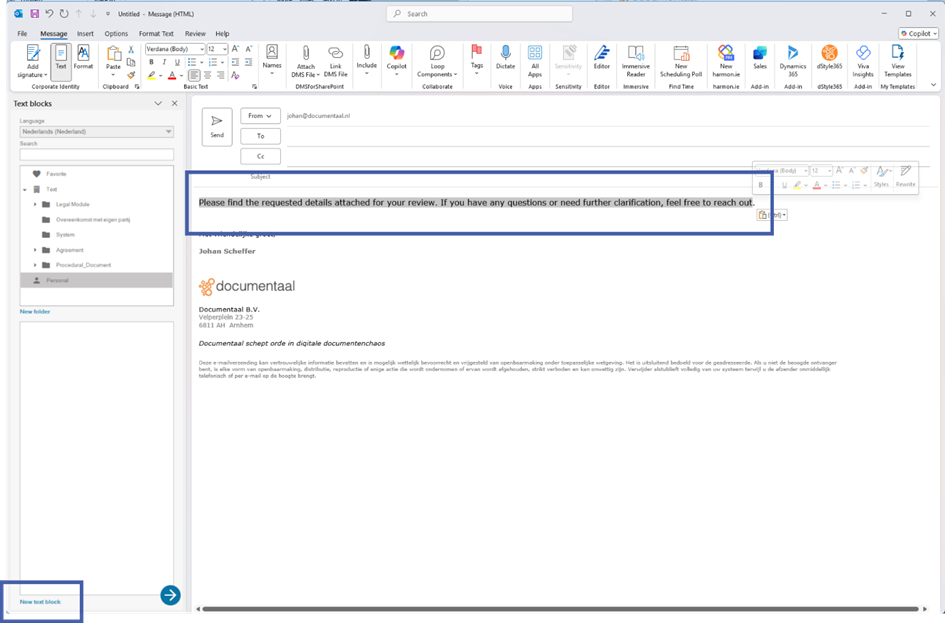Open the Tags flag menu
The image size is (945, 623).
477,59
